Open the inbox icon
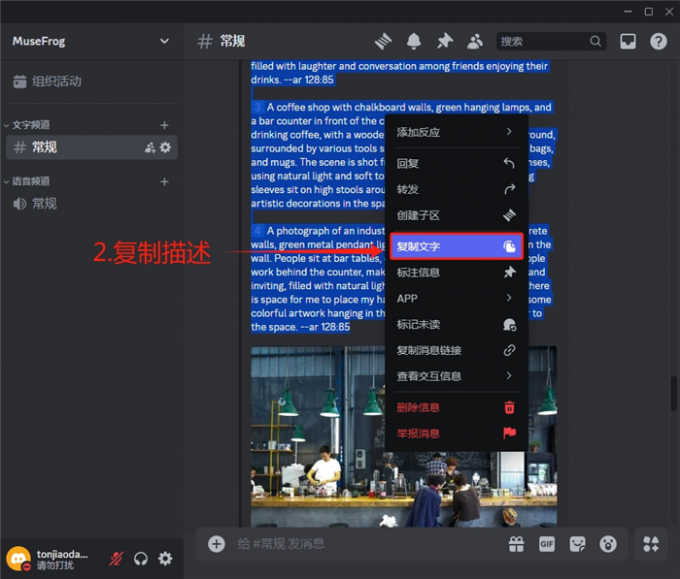680x579 pixels. click(628, 42)
